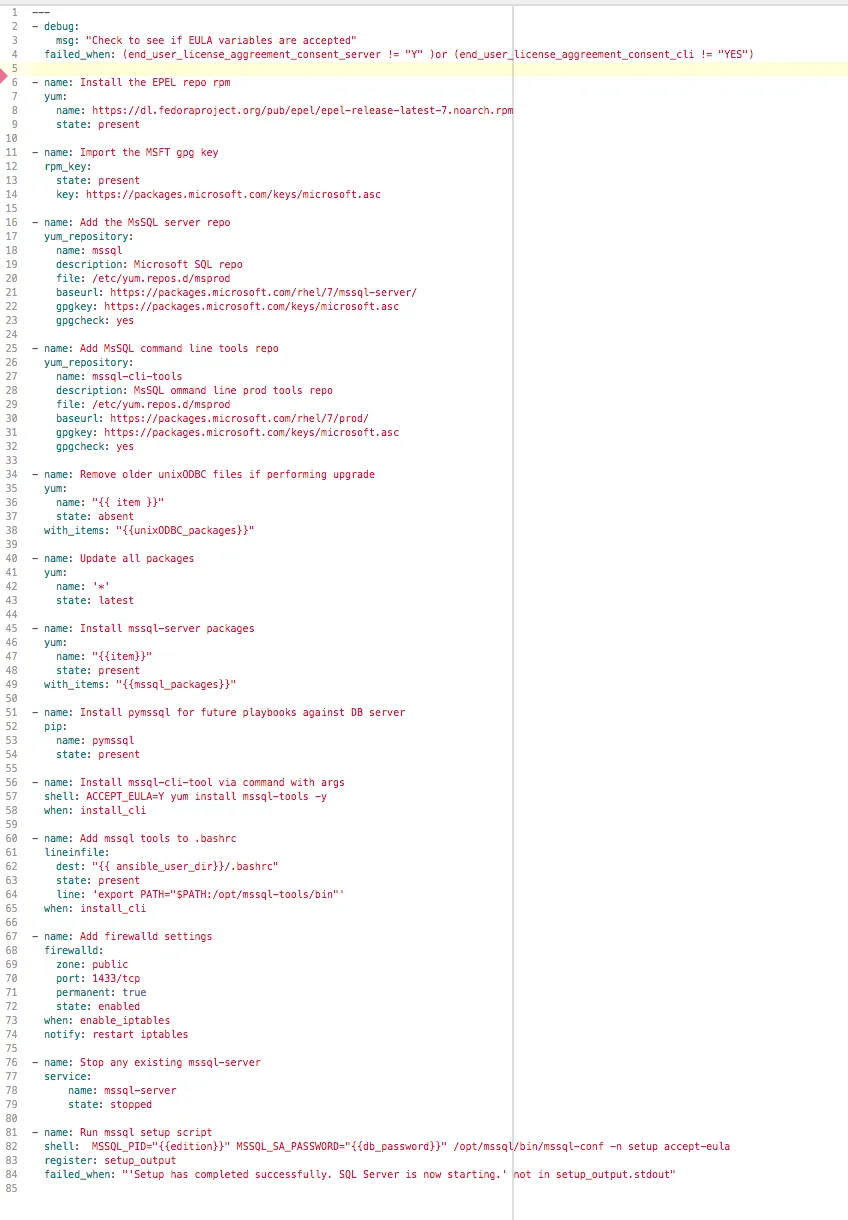Select line number 34 in the gutter
The image size is (848, 1220).
tap(12, 474)
